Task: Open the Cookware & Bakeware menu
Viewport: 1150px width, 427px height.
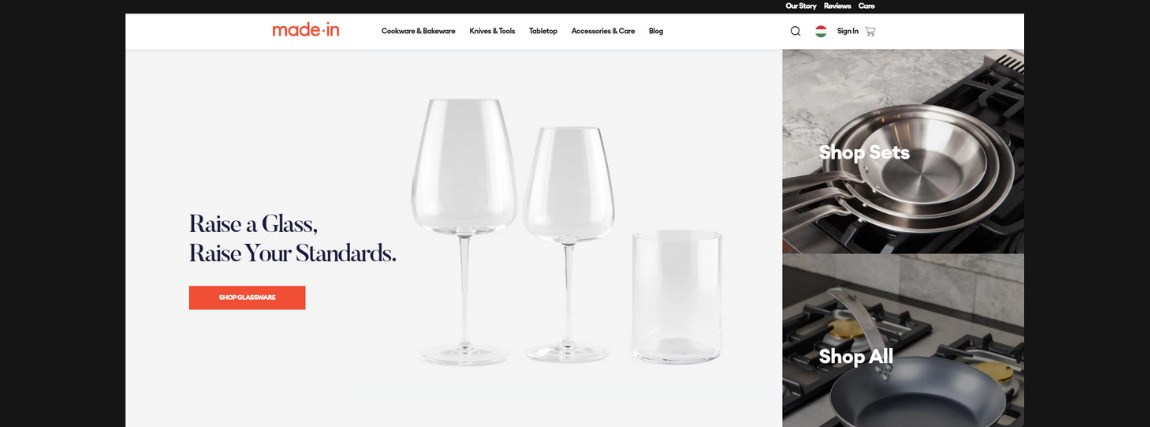Action: tap(418, 31)
